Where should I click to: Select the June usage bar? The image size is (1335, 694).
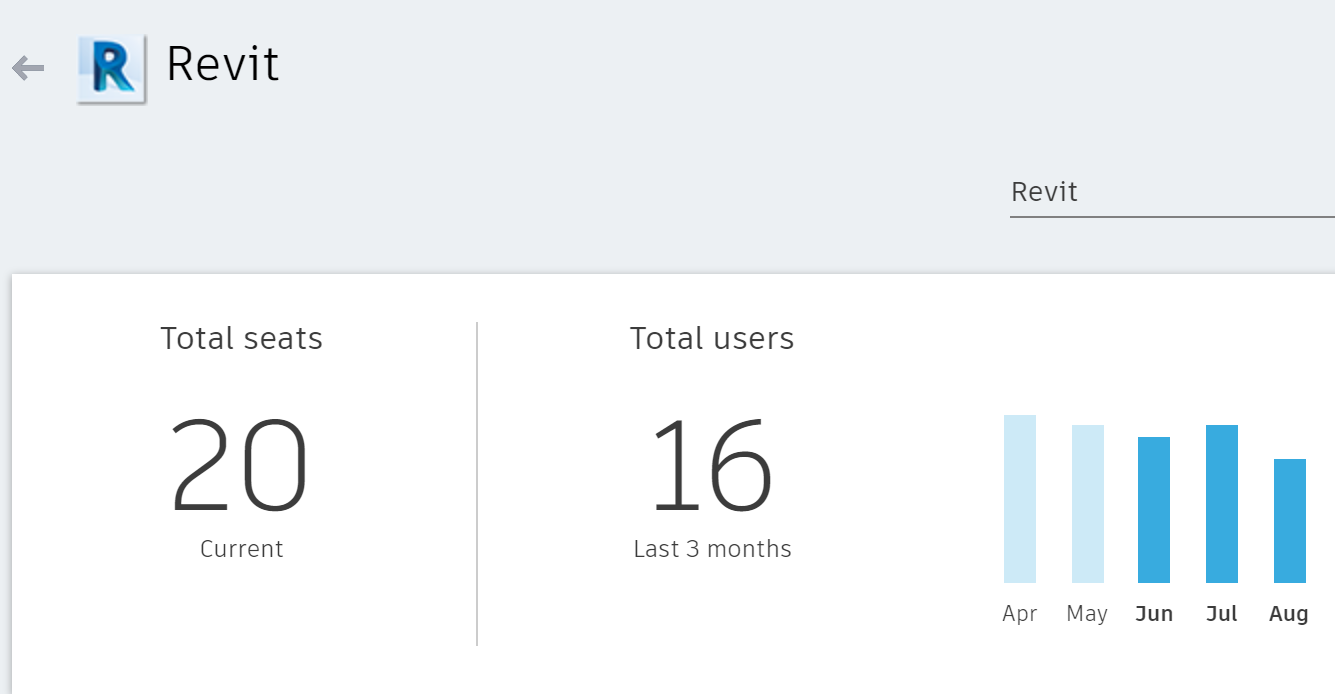point(1154,510)
